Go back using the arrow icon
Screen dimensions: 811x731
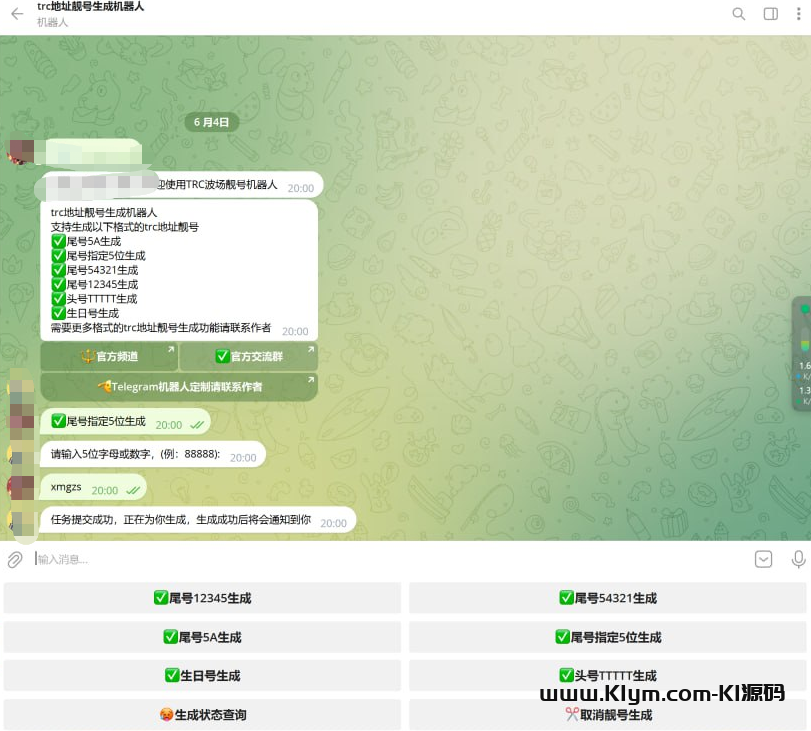coord(17,14)
